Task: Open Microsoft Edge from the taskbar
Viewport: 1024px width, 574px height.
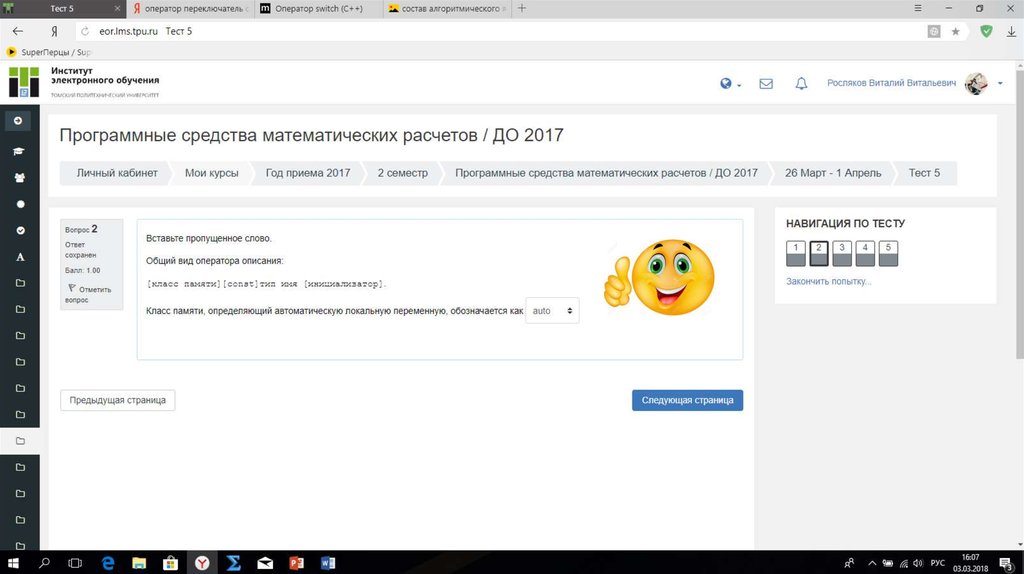Action: (x=108, y=563)
